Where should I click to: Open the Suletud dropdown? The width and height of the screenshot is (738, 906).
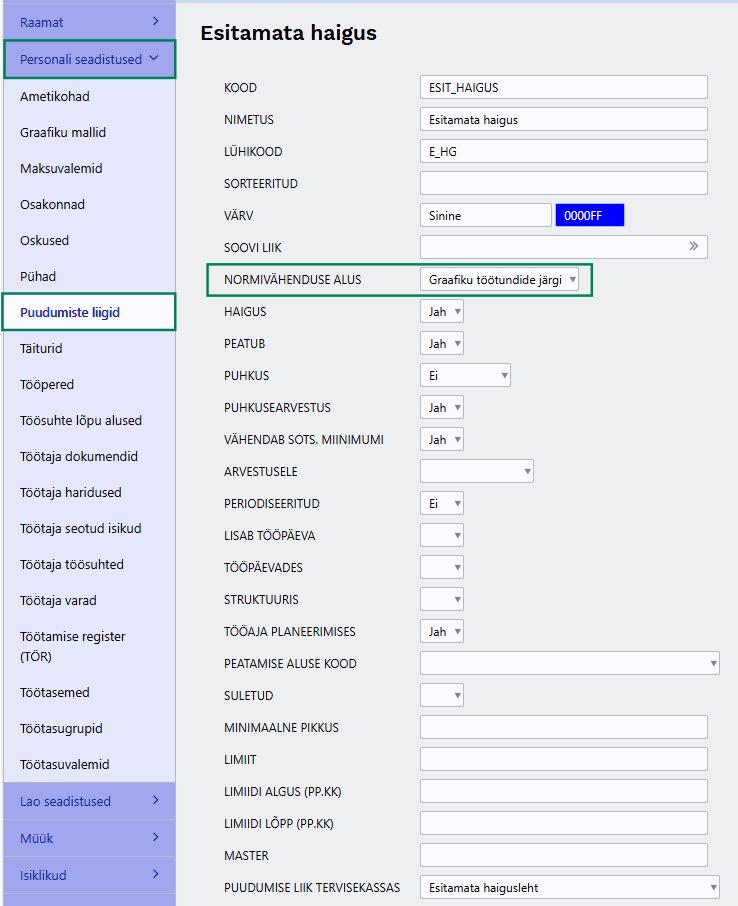coord(441,695)
